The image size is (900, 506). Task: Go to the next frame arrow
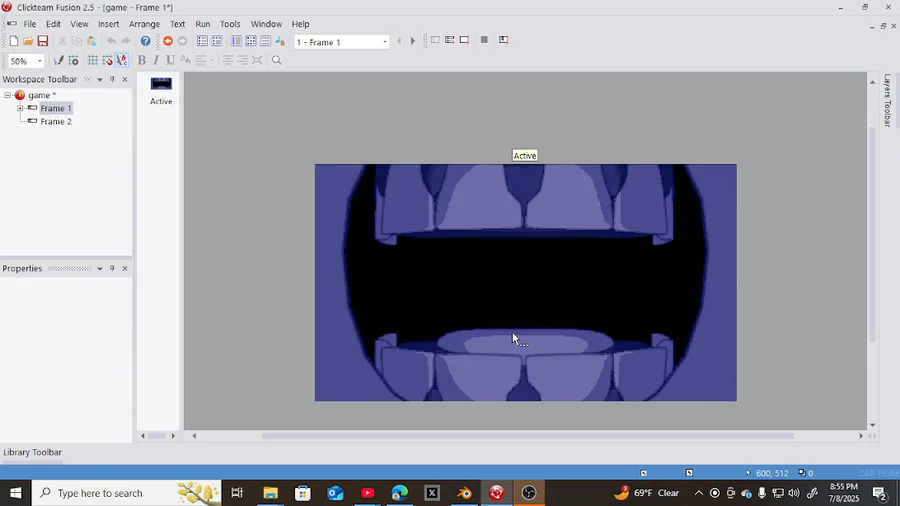tap(412, 41)
